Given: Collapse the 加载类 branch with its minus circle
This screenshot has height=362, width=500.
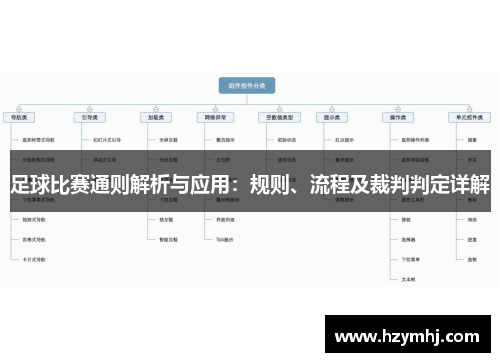Looking at the screenshot, I should click(x=156, y=109).
